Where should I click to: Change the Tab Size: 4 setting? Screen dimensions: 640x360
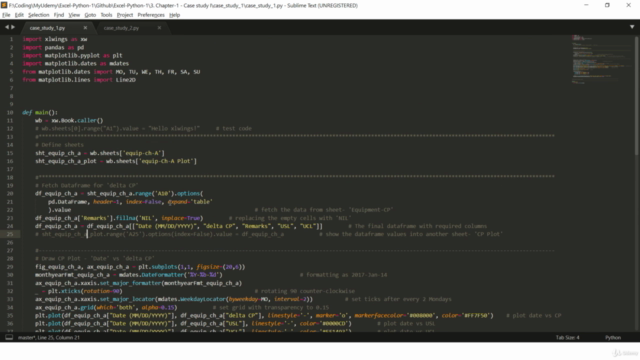567,338
